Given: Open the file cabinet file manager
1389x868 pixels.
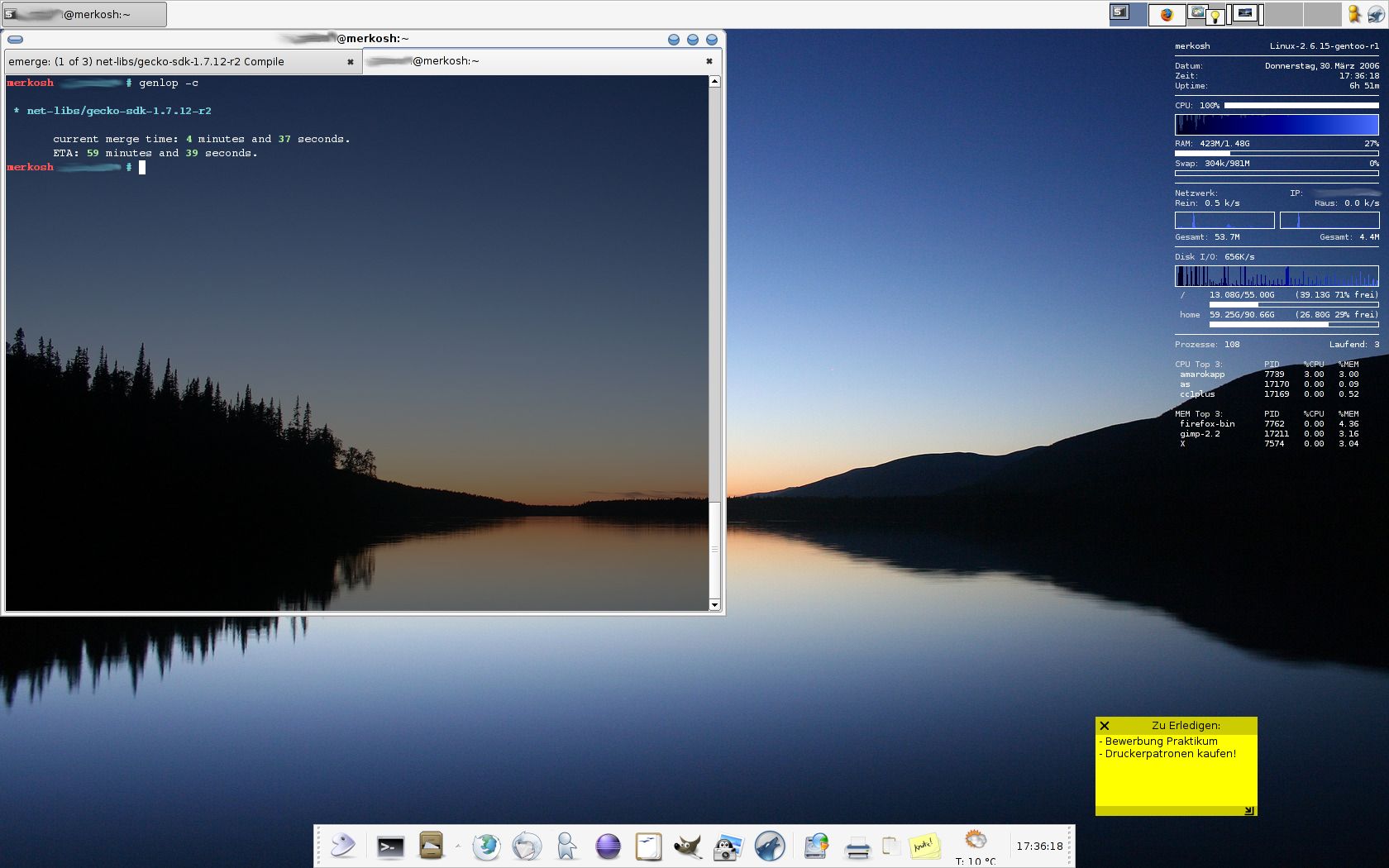Looking at the screenshot, I should pyautogui.click(x=431, y=846).
